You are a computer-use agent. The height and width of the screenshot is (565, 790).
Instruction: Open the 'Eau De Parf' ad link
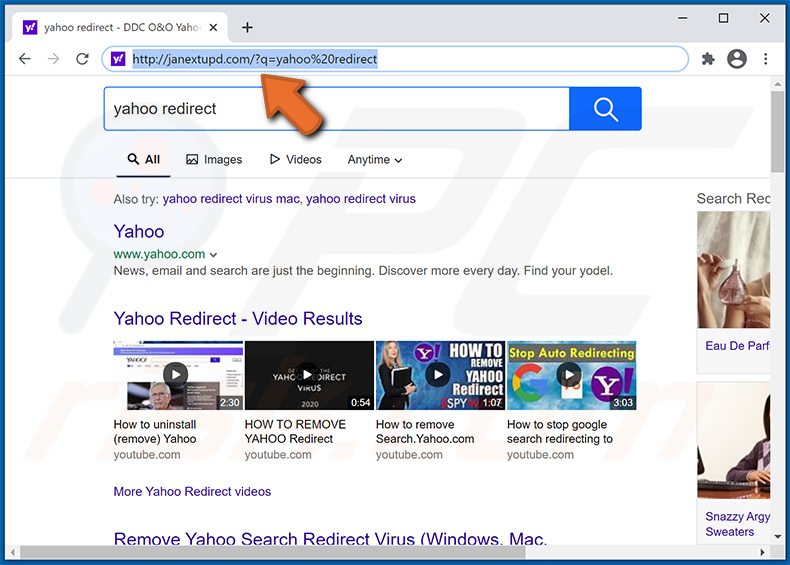[x=737, y=346]
